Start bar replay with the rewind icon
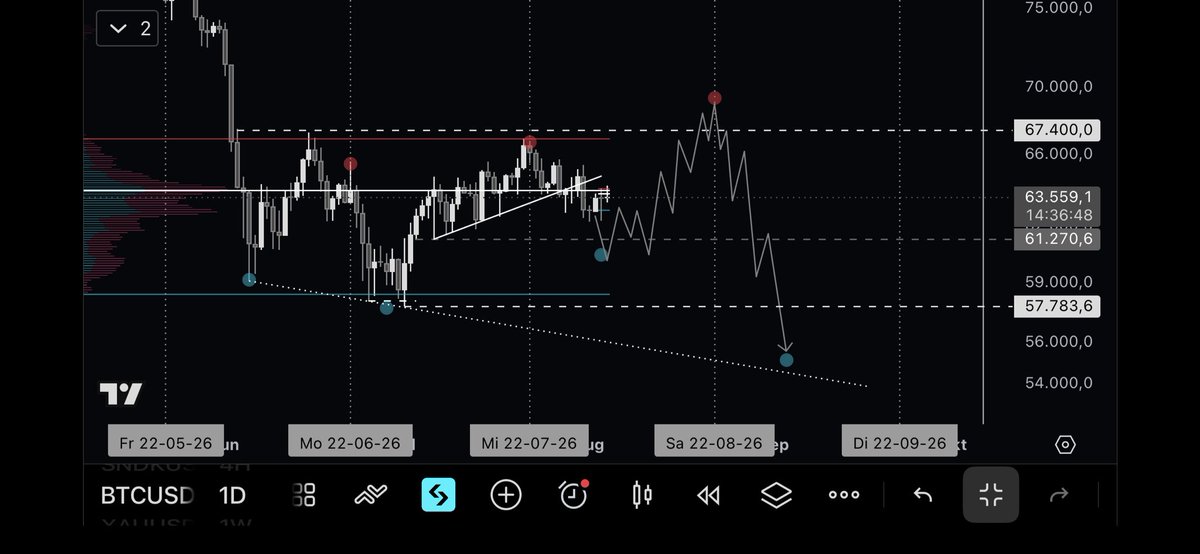The width and height of the screenshot is (1200, 554). pos(709,495)
